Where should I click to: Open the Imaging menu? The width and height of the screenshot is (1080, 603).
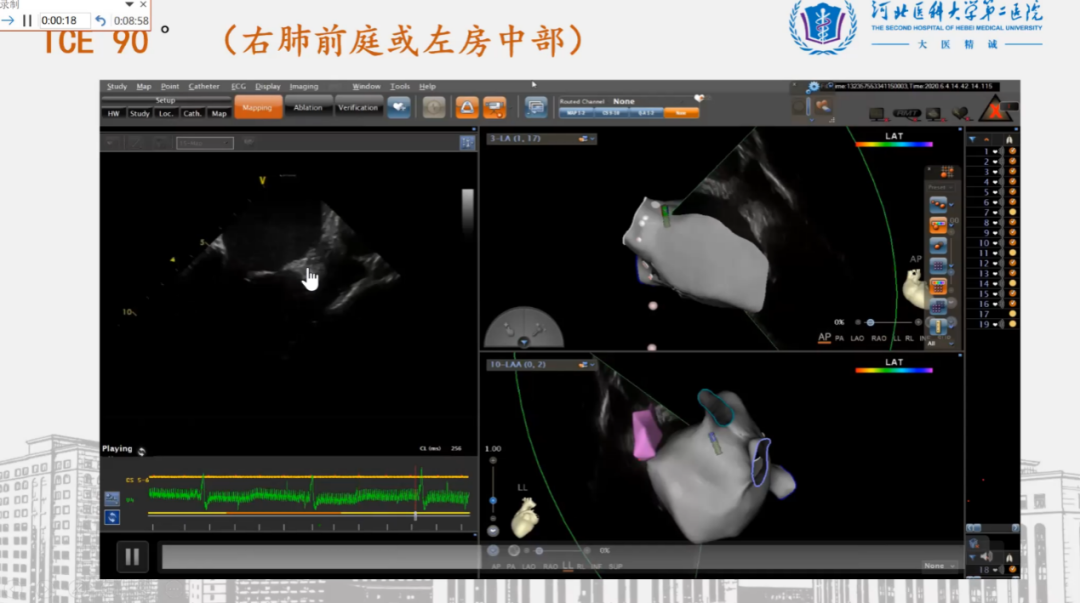tap(304, 87)
